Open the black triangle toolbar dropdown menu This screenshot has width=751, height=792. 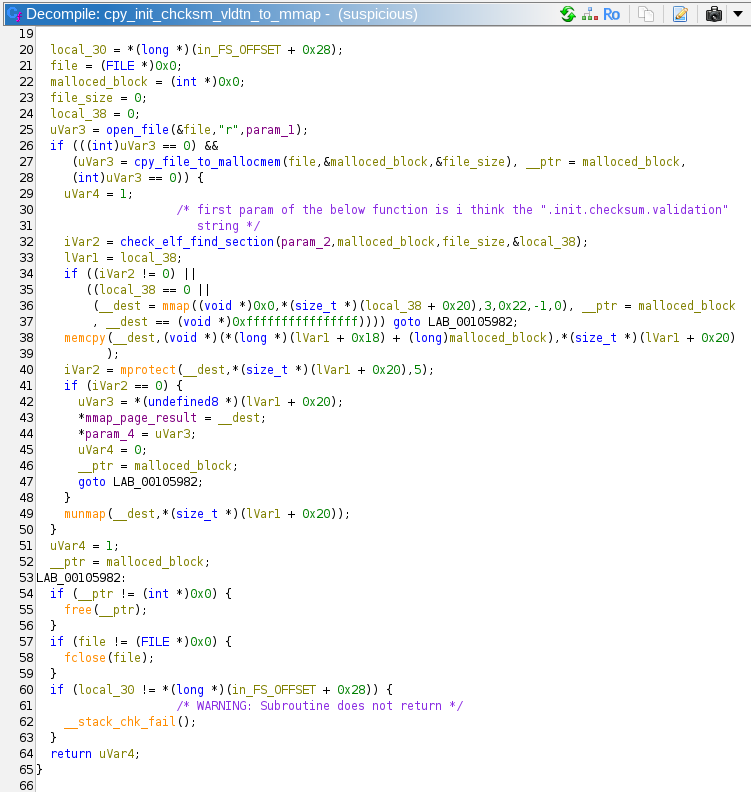coord(738,14)
